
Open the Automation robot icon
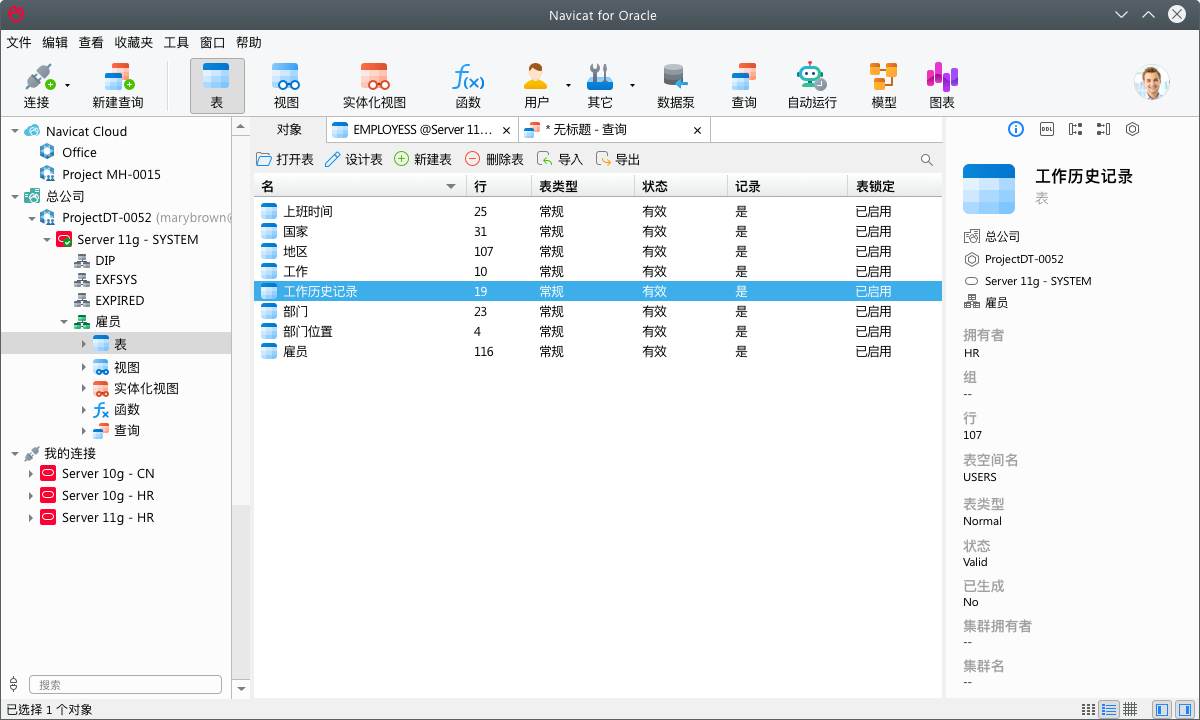click(811, 79)
